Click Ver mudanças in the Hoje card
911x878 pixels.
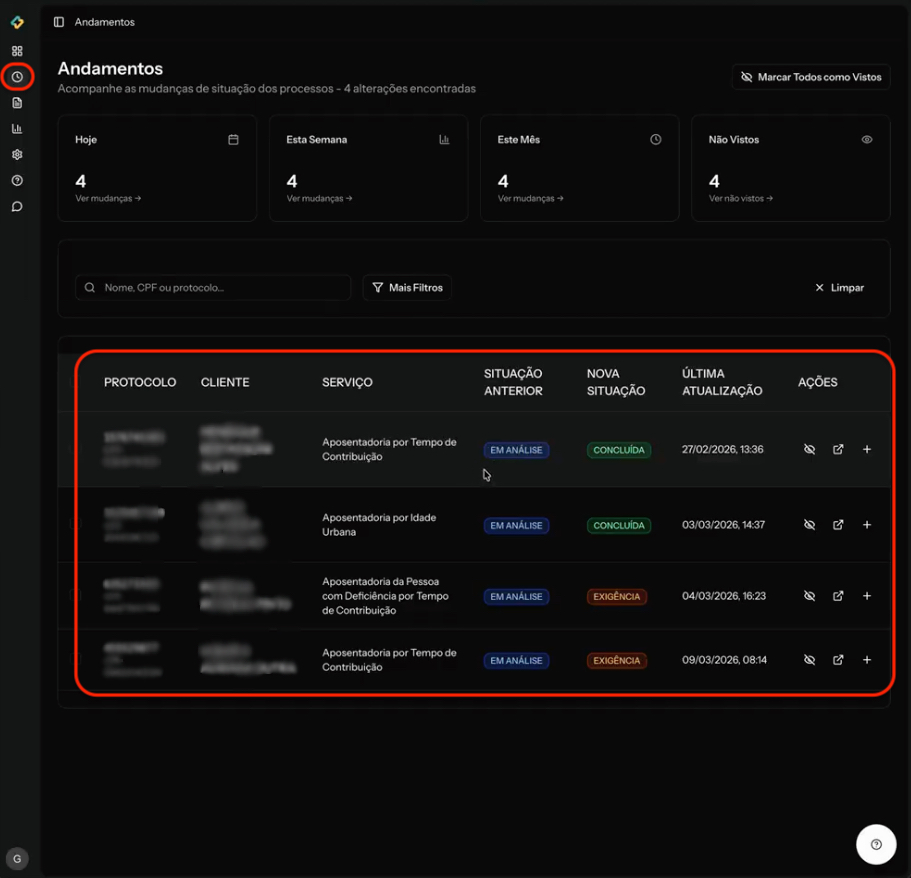click(108, 199)
